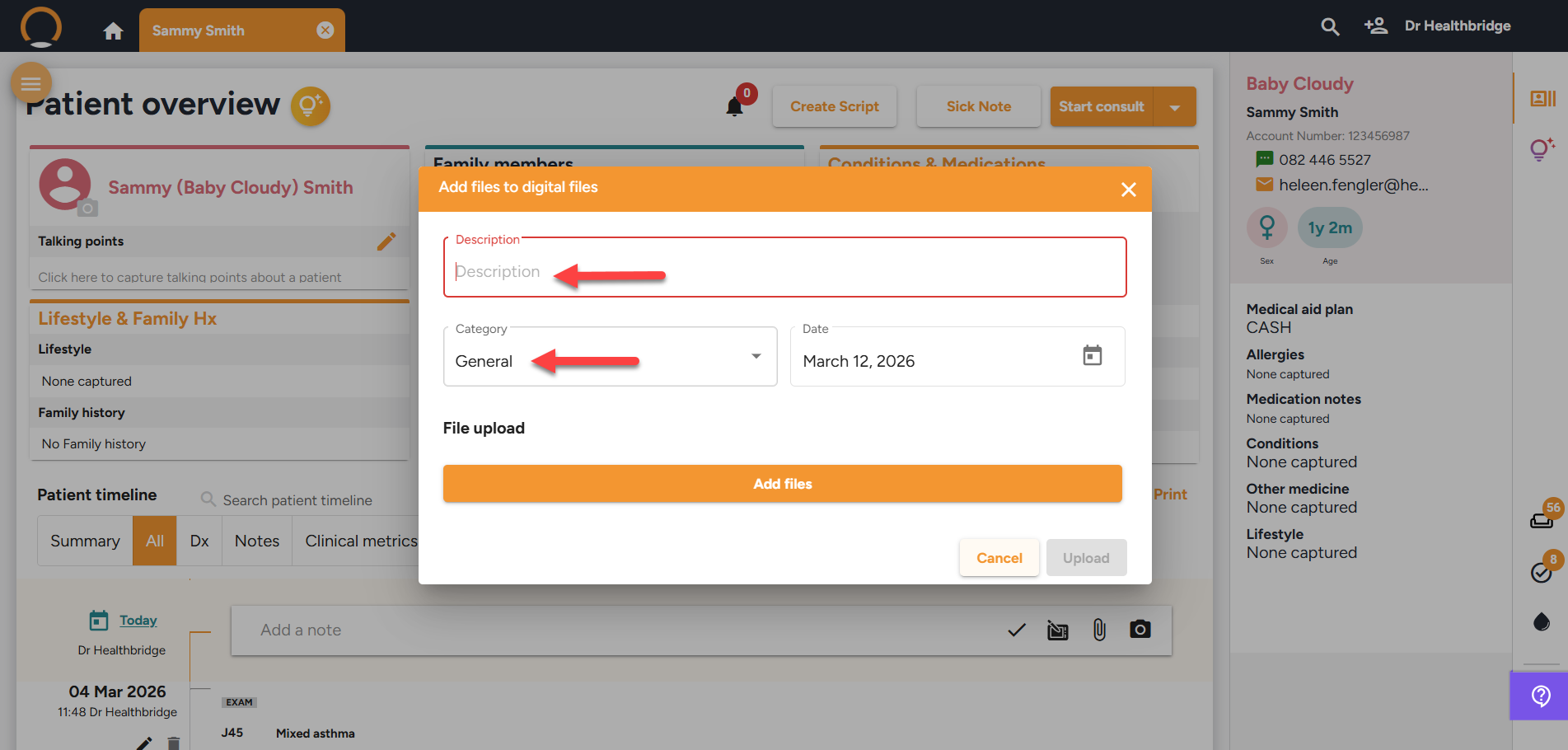The height and width of the screenshot is (750, 1568).
Task: Open the purple help button
Action: click(x=1539, y=696)
